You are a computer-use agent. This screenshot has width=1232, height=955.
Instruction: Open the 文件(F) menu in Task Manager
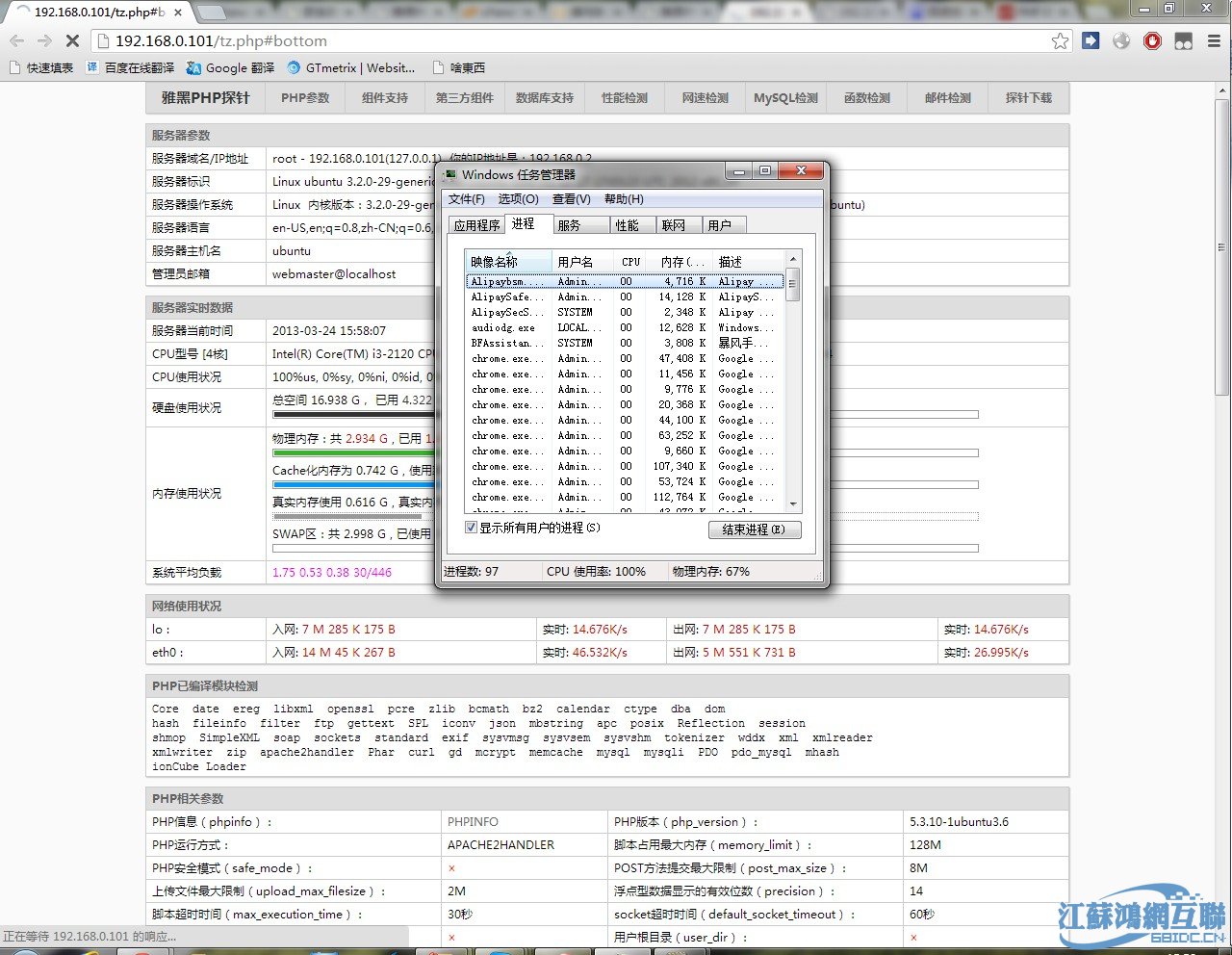click(x=467, y=199)
